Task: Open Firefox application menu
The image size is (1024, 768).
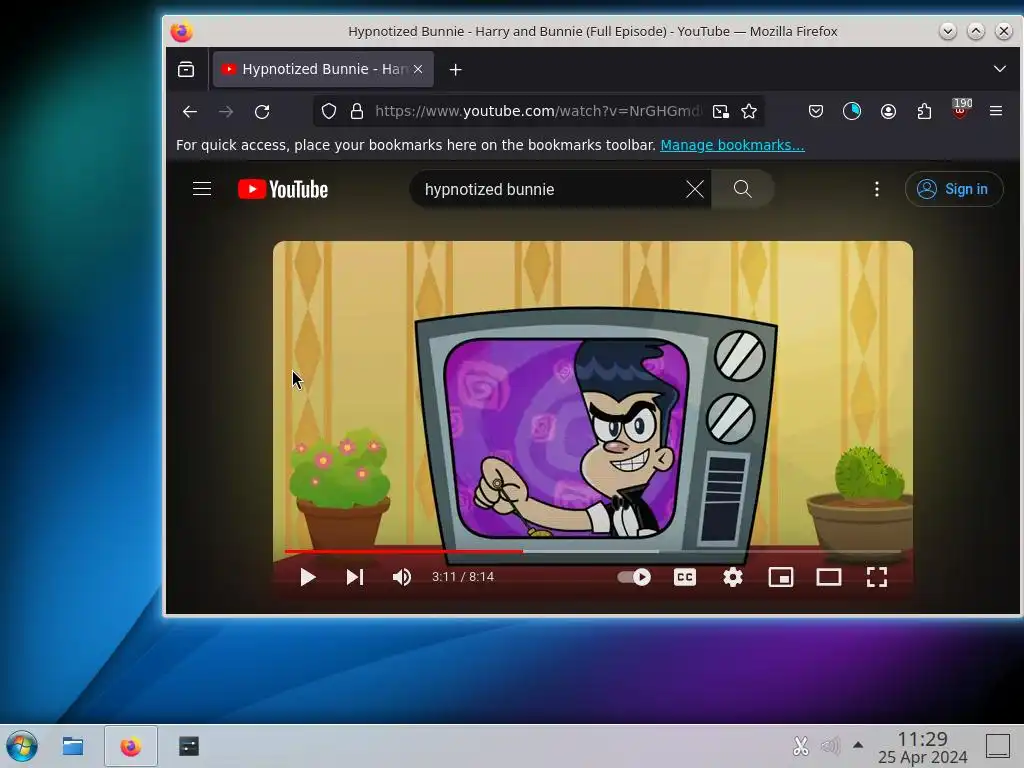Action: (x=996, y=112)
